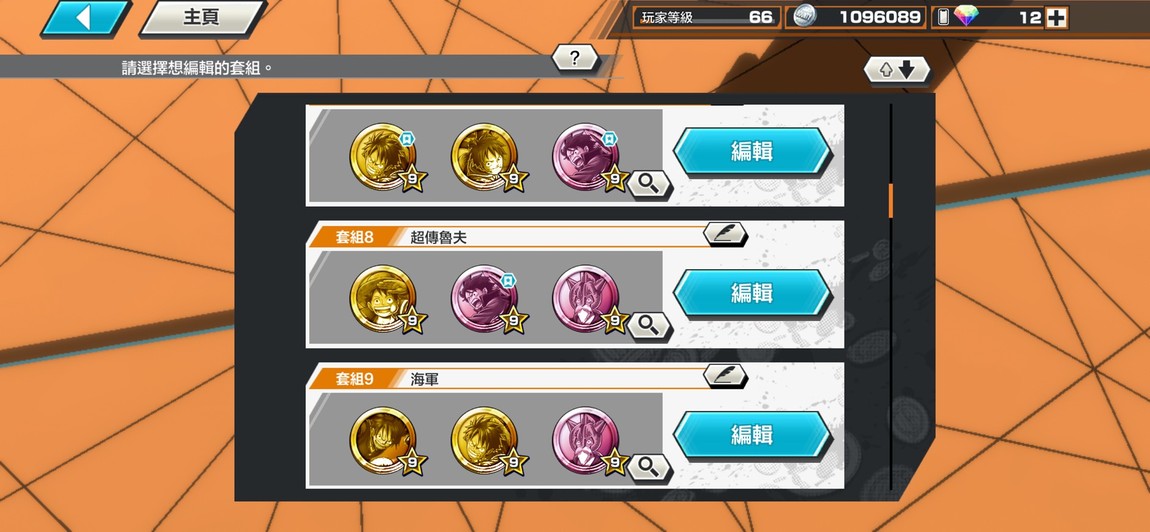Inspect set 9 medals with the magnifier icon
This screenshot has width=1150, height=532.
tap(648, 467)
